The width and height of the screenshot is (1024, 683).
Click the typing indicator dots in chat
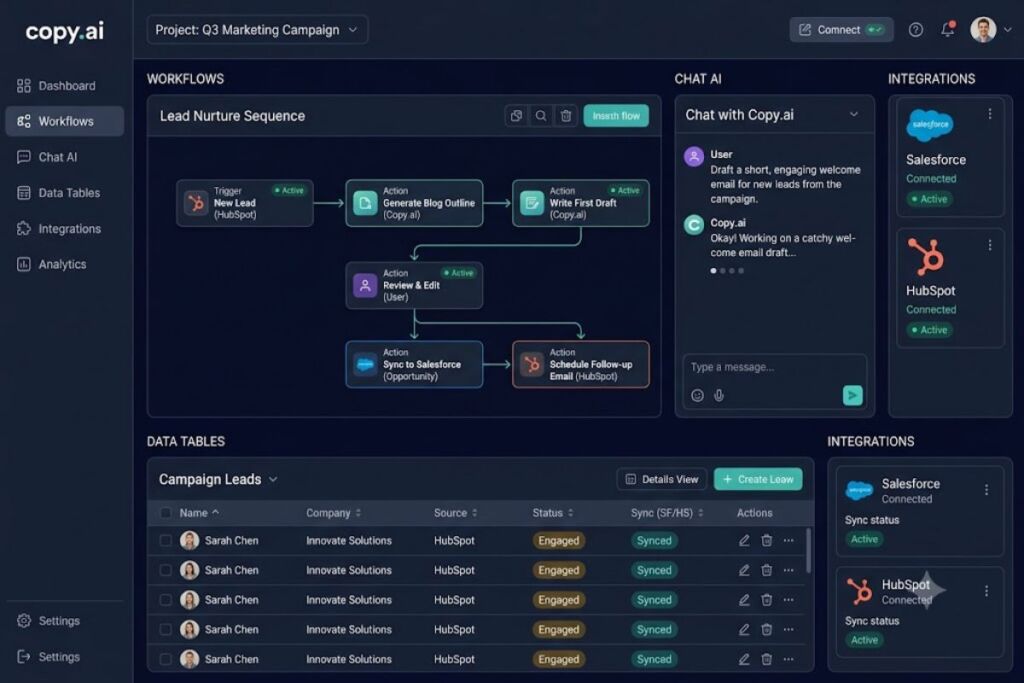[727, 270]
